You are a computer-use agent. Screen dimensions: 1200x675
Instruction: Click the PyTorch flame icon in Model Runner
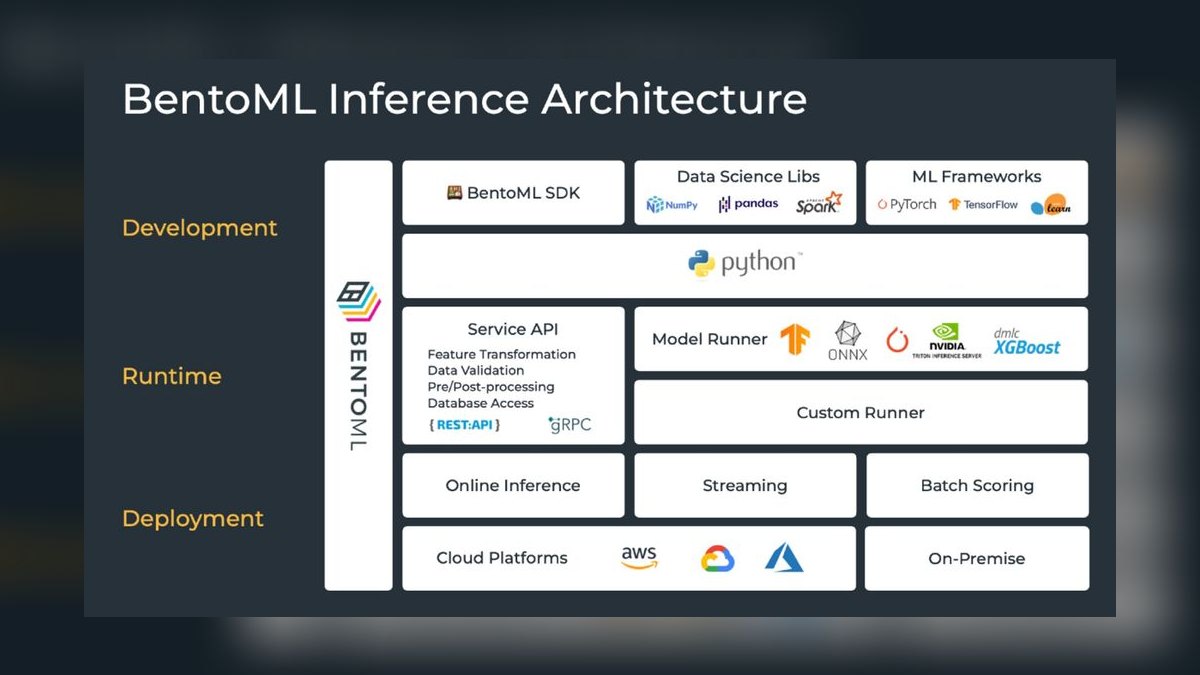pos(897,339)
